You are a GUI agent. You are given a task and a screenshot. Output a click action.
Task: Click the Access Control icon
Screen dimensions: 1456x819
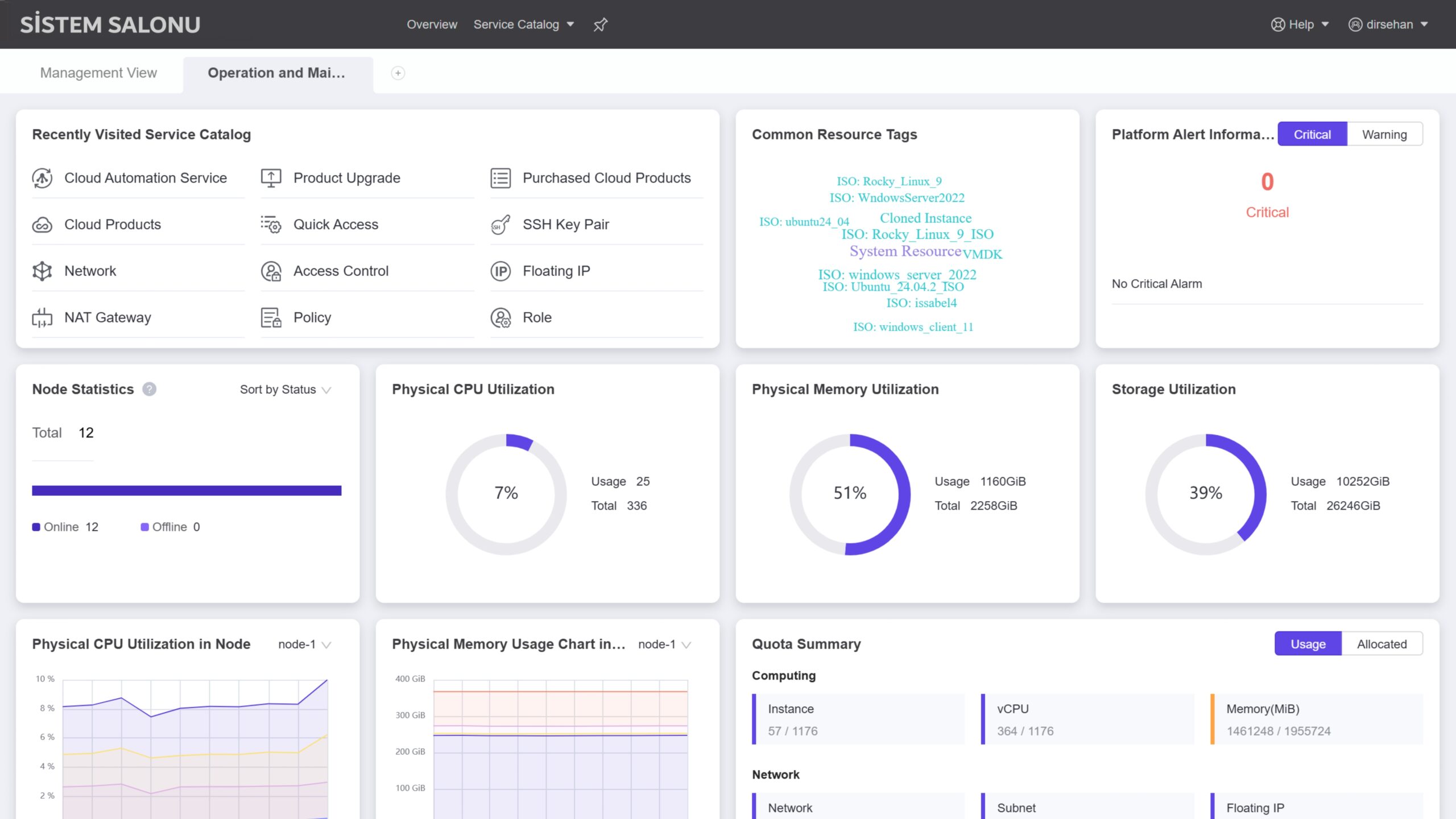[271, 271]
